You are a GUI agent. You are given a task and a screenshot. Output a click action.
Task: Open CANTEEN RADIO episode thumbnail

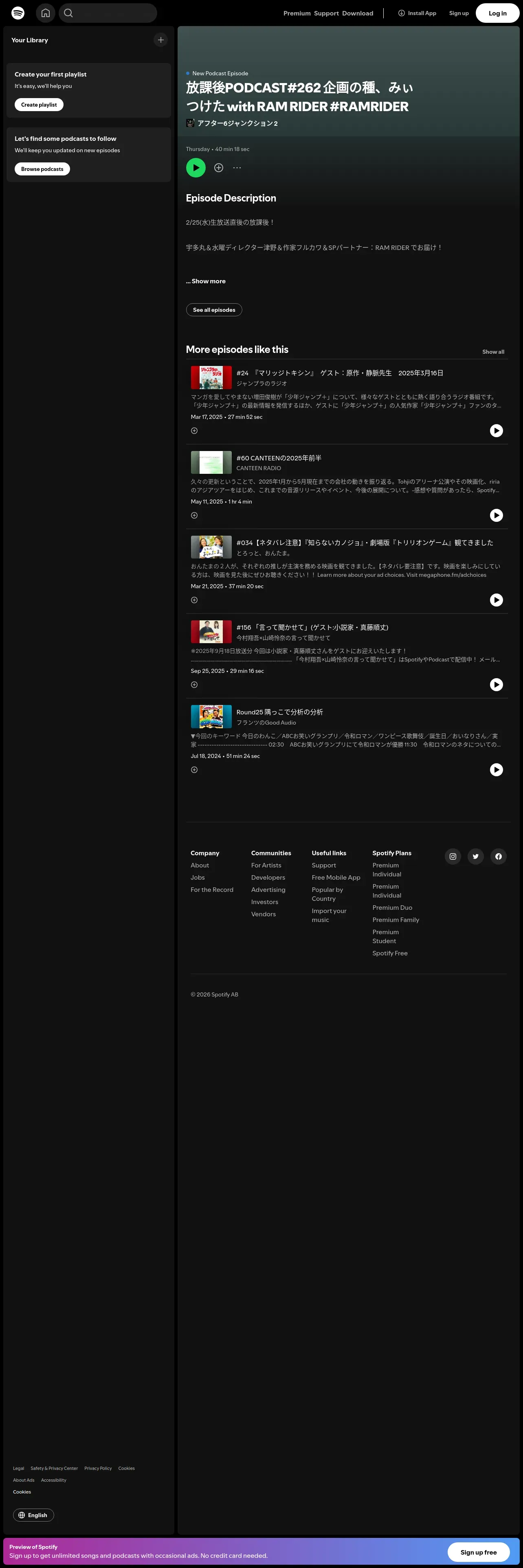pyautogui.click(x=211, y=462)
